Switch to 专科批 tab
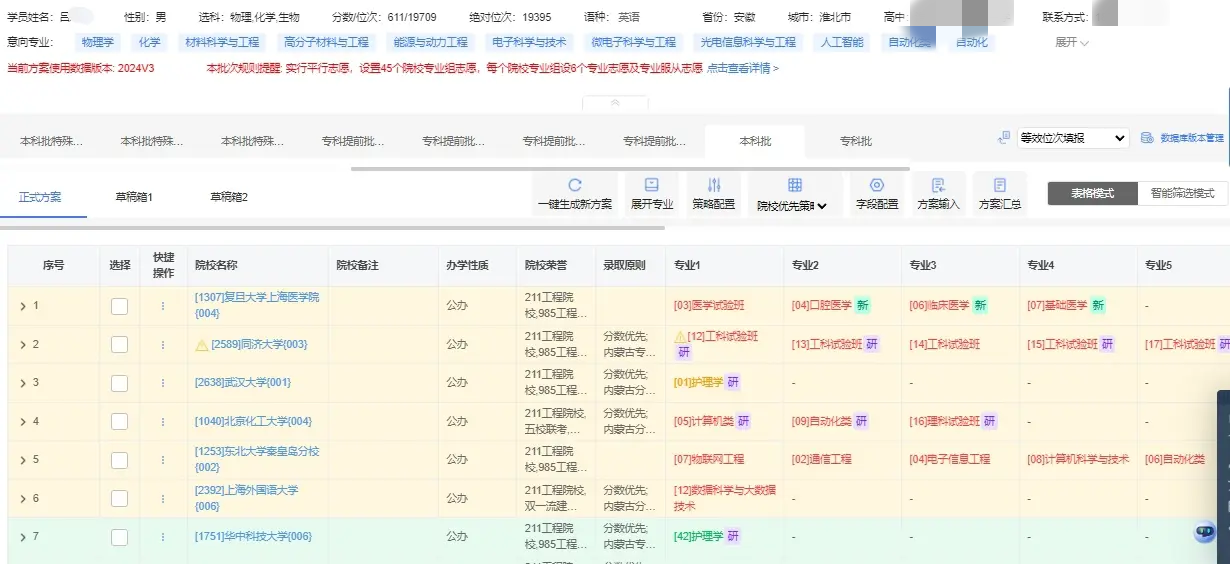 click(x=856, y=141)
